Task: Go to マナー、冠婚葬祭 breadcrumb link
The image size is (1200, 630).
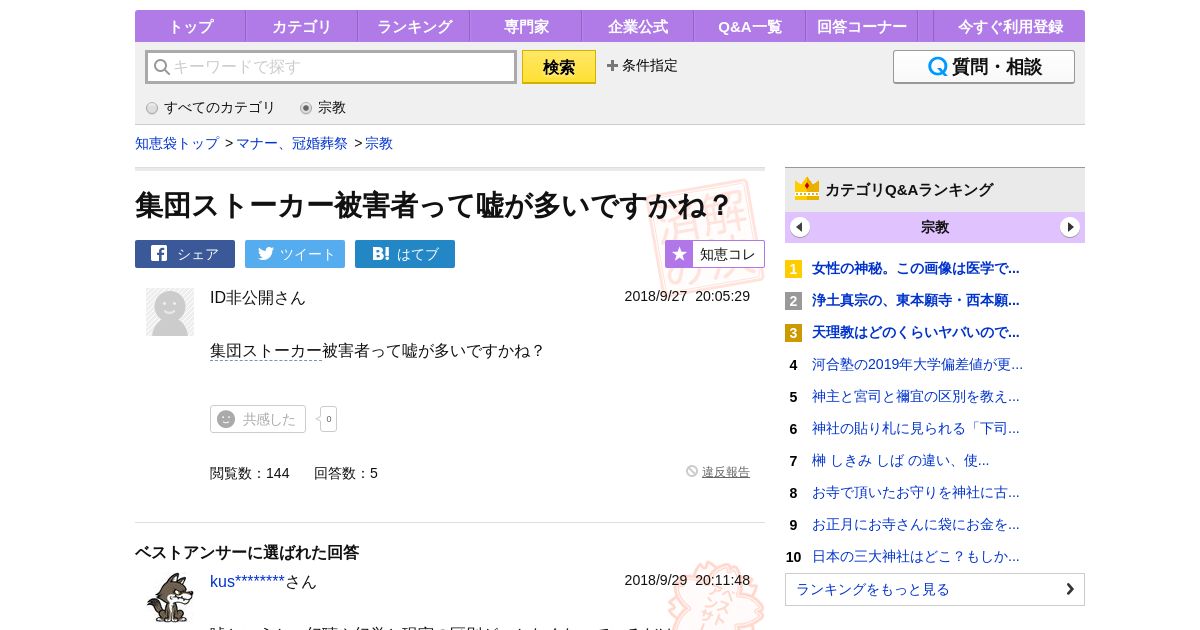Action: point(292,143)
